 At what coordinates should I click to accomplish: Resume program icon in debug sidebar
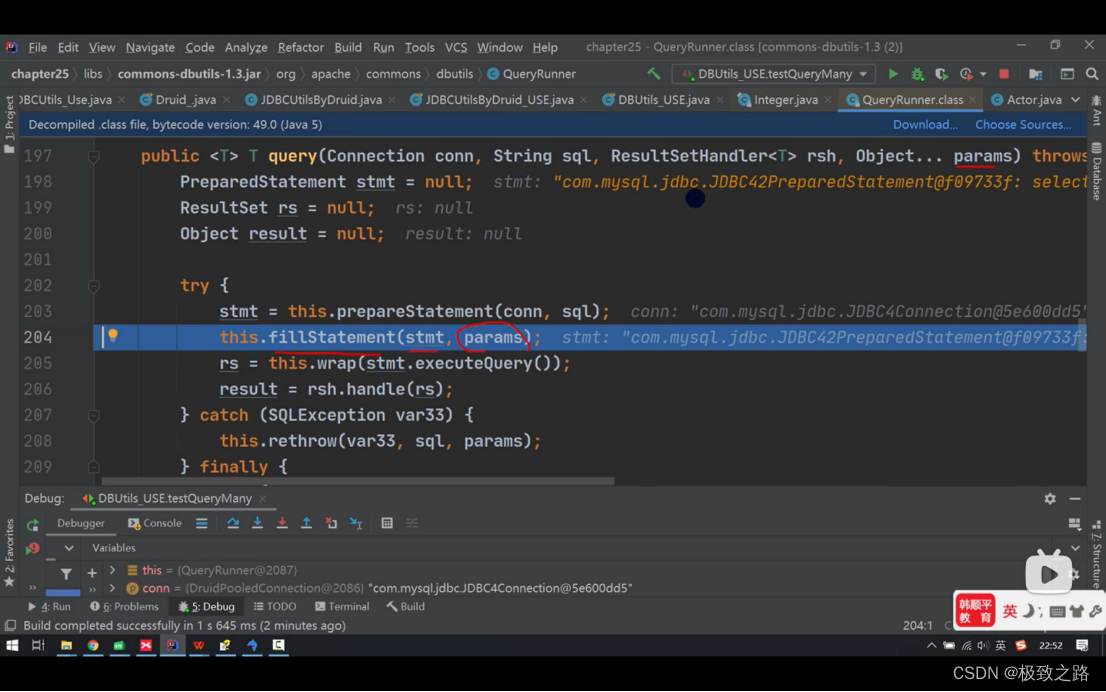[32, 548]
